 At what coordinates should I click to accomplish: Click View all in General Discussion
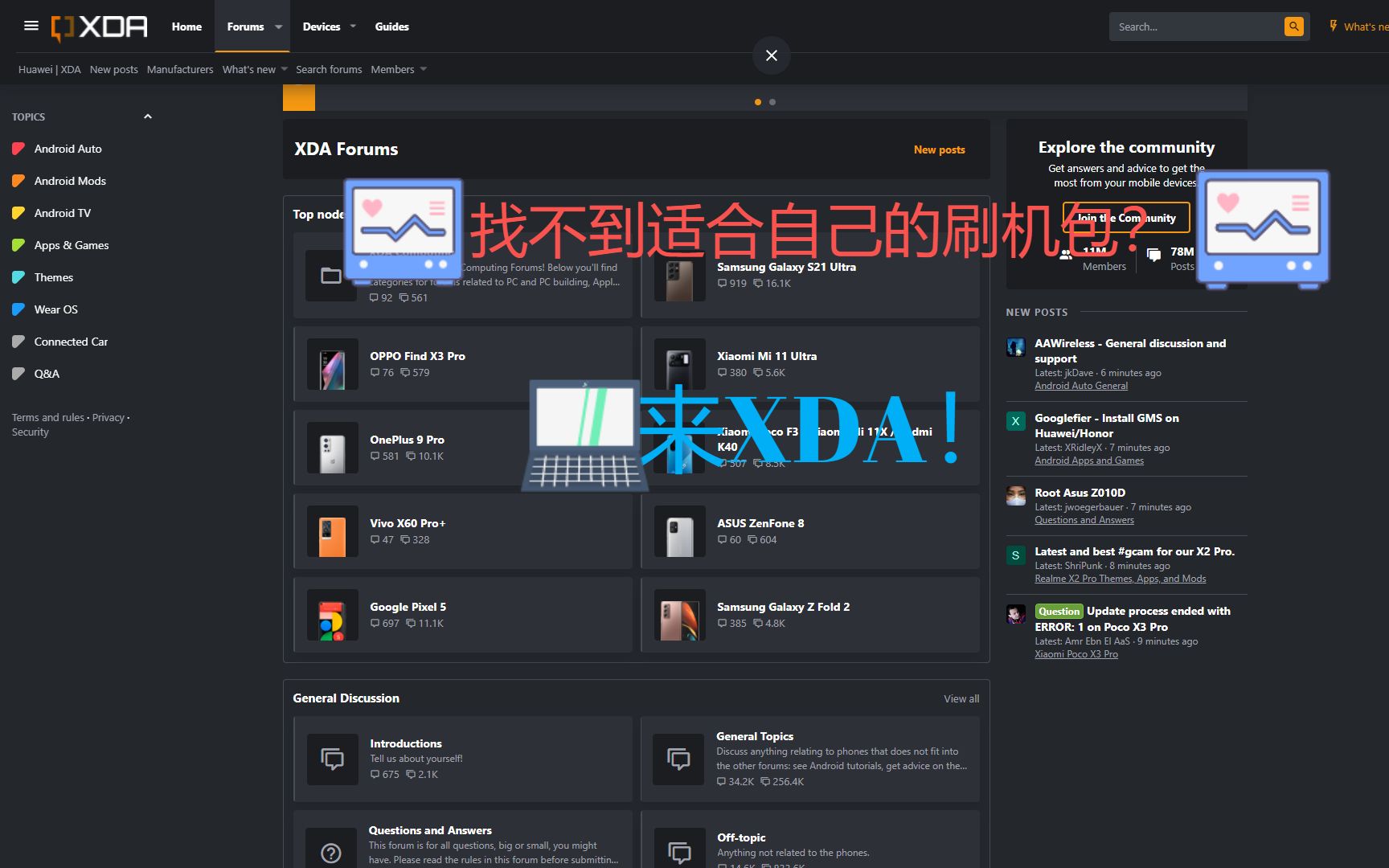point(961,698)
